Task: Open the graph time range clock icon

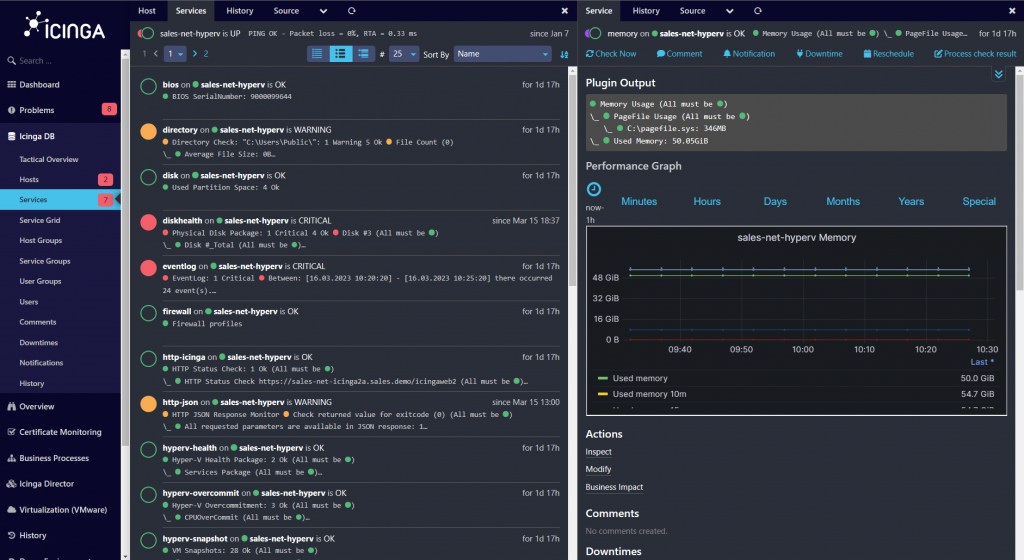Action: pos(594,189)
